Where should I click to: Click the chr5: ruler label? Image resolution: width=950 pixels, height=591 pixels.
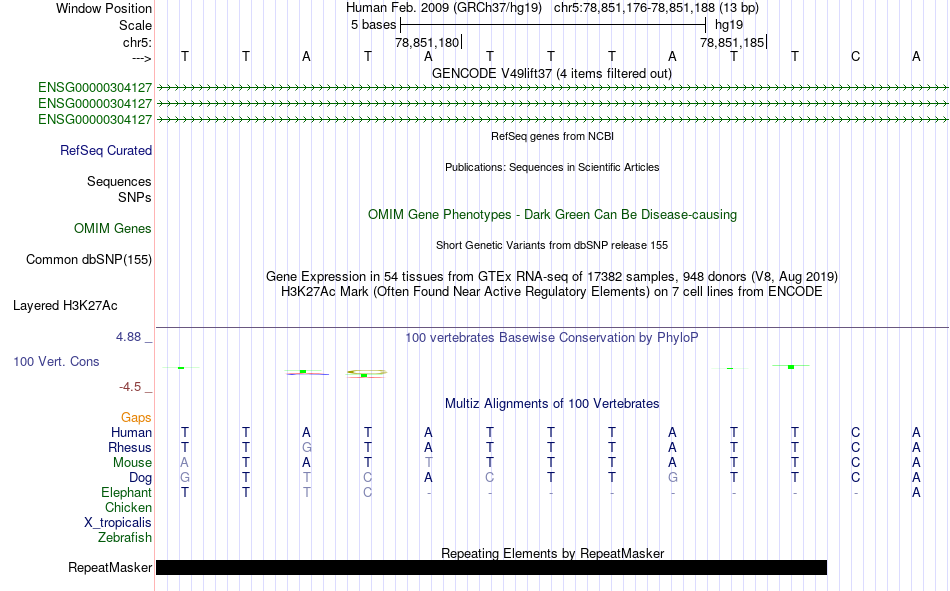tap(137, 42)
